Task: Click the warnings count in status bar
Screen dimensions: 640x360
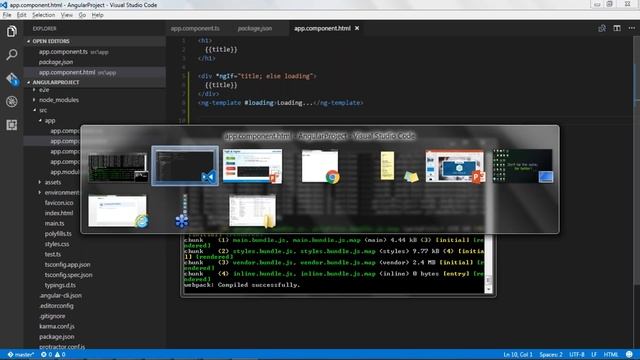Action: pyautogui.click(x=60, y=354)
